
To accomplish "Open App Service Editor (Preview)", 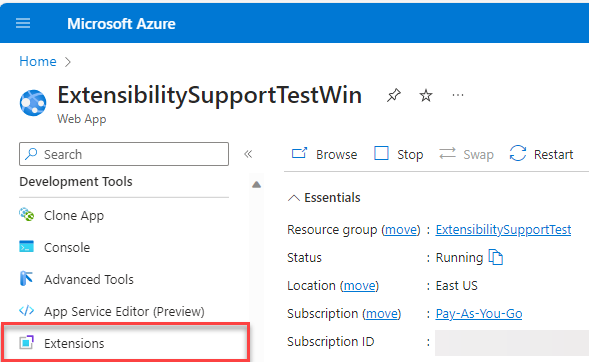I will pyautogui.click(x=124, y=311).
